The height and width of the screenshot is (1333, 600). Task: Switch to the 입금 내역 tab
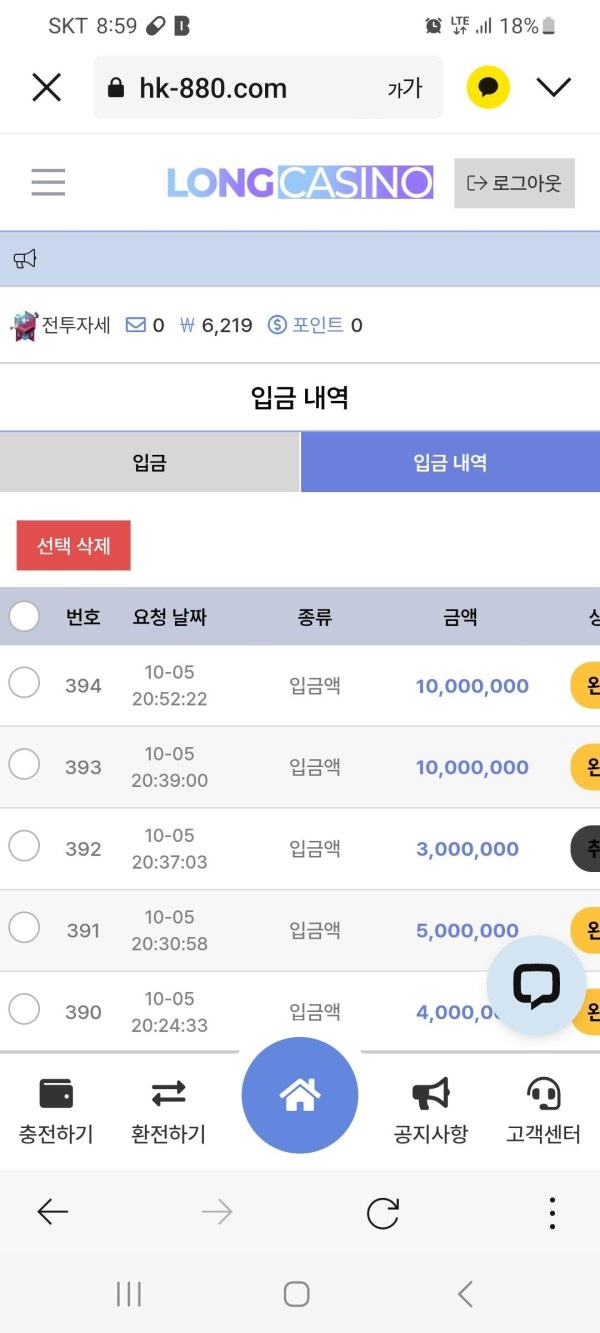coord(450,463)
